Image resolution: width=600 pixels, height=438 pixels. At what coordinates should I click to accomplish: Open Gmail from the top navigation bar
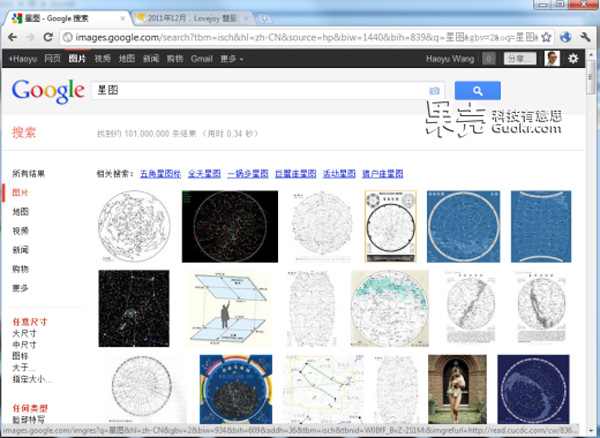pos(201,59)
